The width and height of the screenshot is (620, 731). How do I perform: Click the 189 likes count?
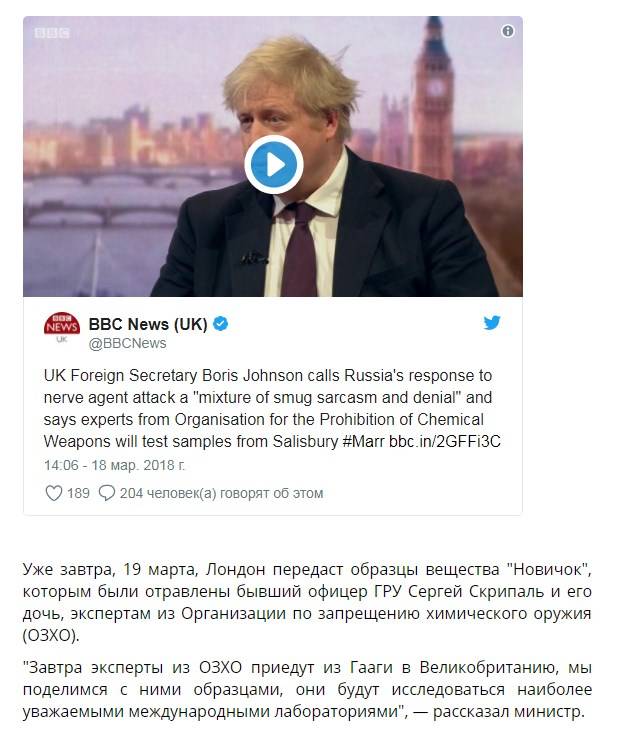(78, 493)
